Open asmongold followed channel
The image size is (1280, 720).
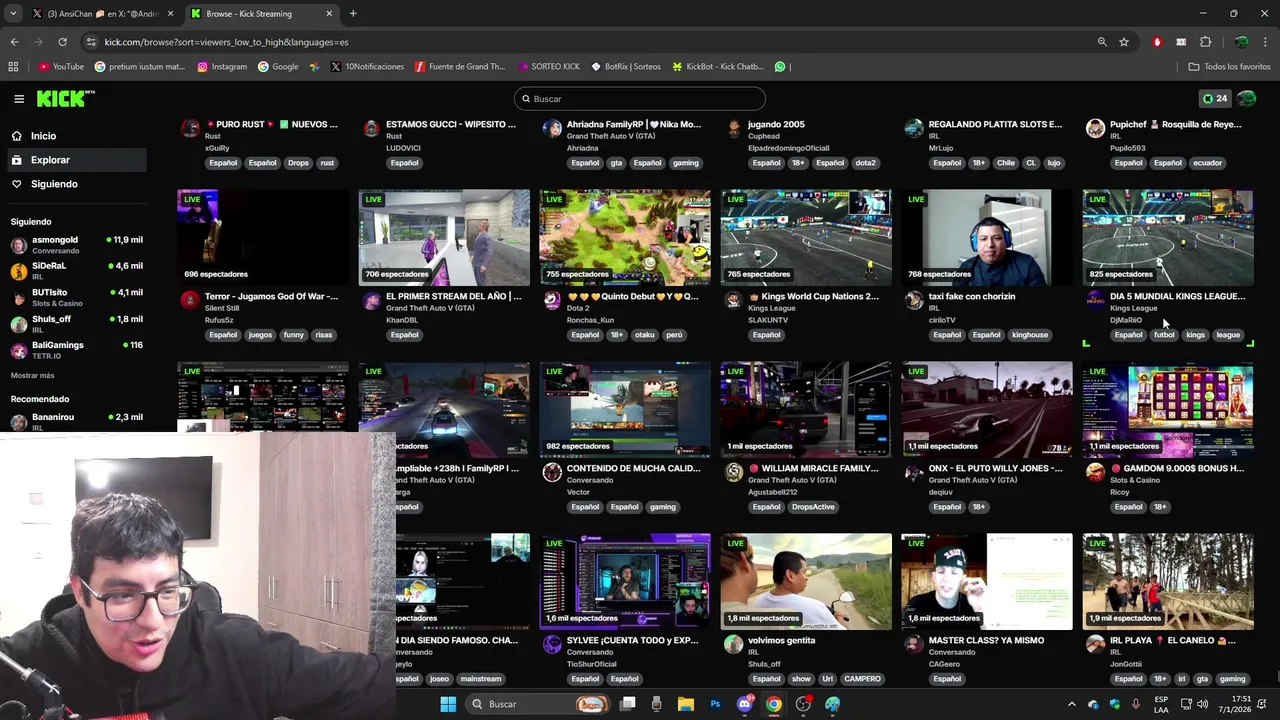coord(76,245)
